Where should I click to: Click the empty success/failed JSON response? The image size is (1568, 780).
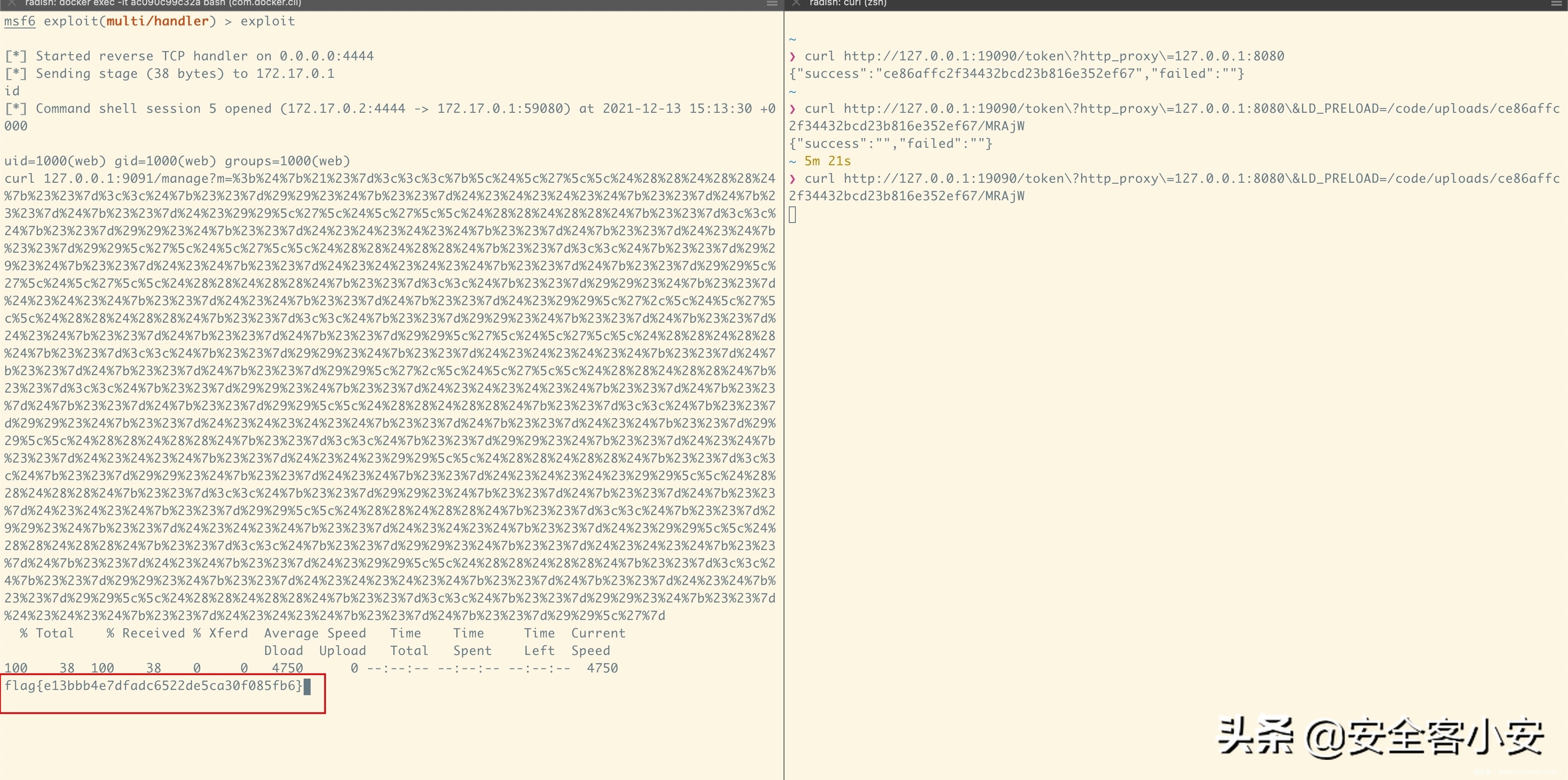[x=890, y=143]
